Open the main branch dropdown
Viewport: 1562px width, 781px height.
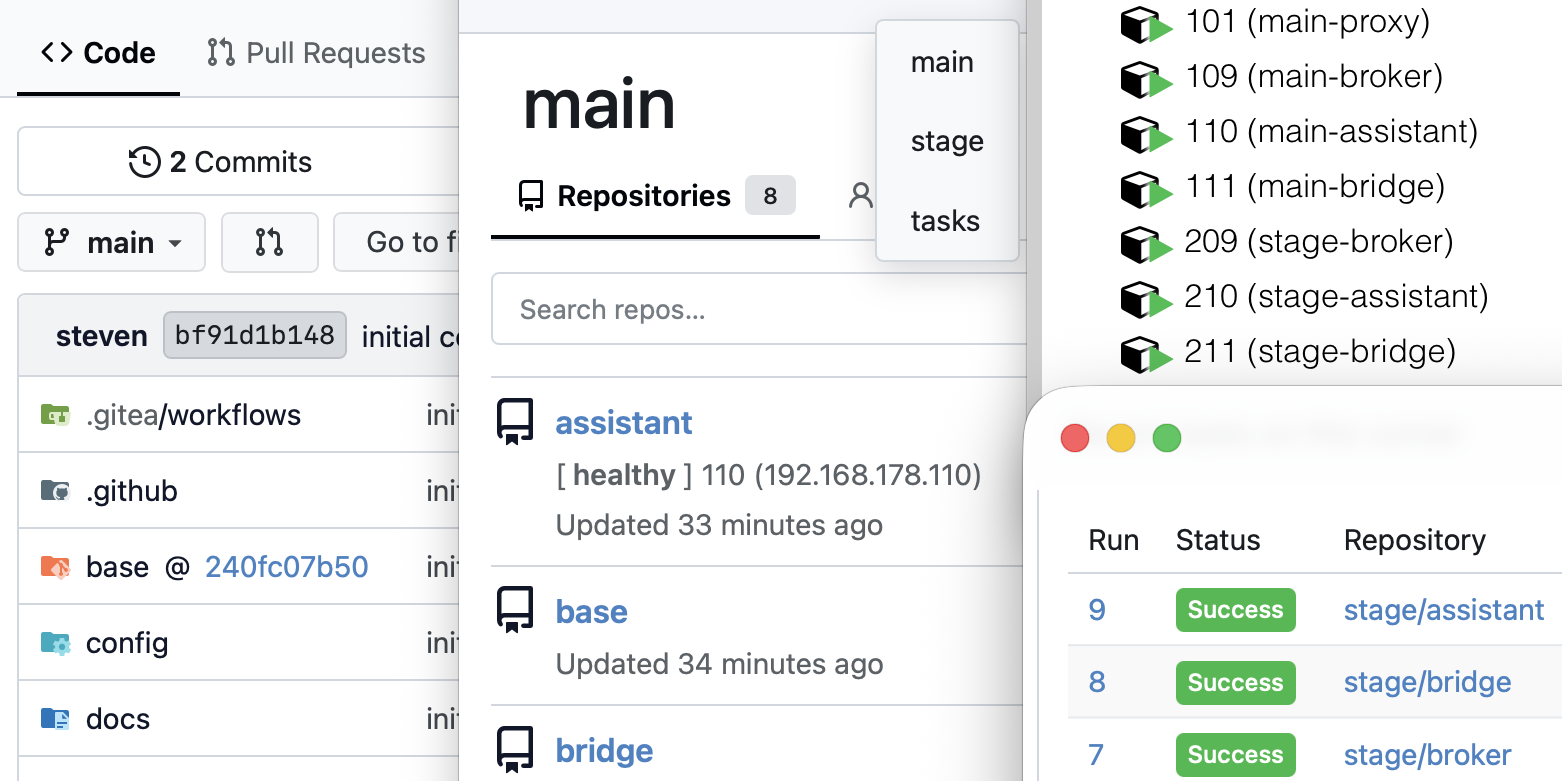pos(111,242)
